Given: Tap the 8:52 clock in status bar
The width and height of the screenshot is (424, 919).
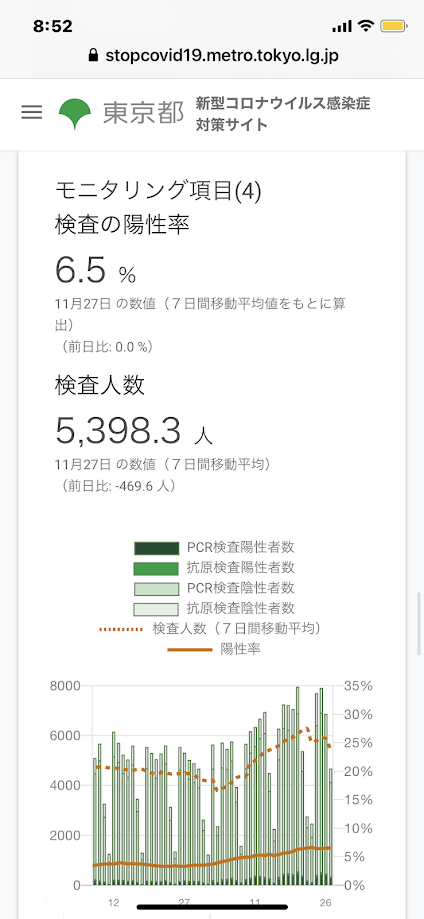Looking at the screenshot, I should tap(53, 26).
